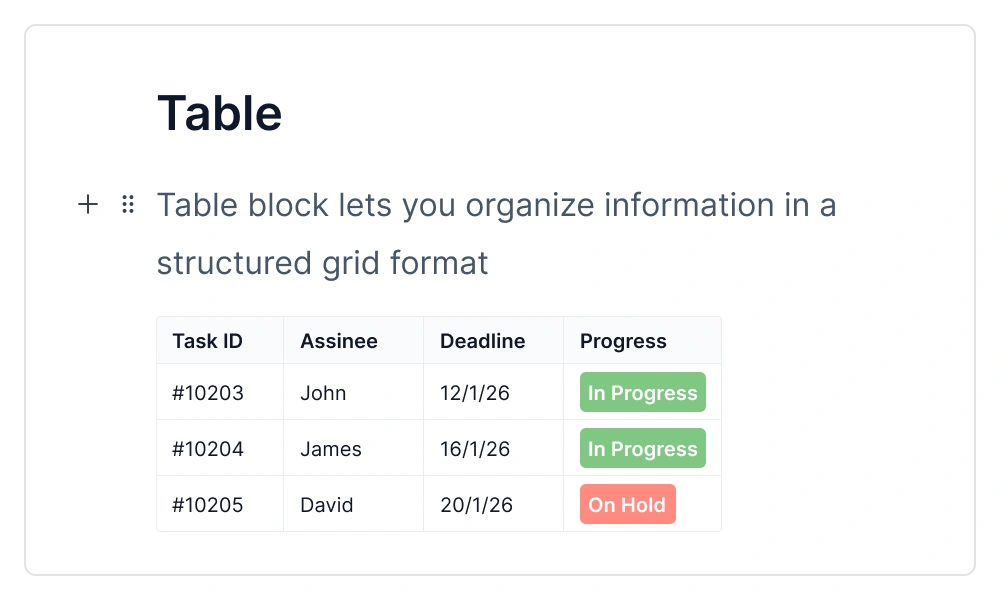Viewport: 1000px width, 600px height.
Task: Click the Task ID column header
Action: pyautogui.click(x=205, y=341)
